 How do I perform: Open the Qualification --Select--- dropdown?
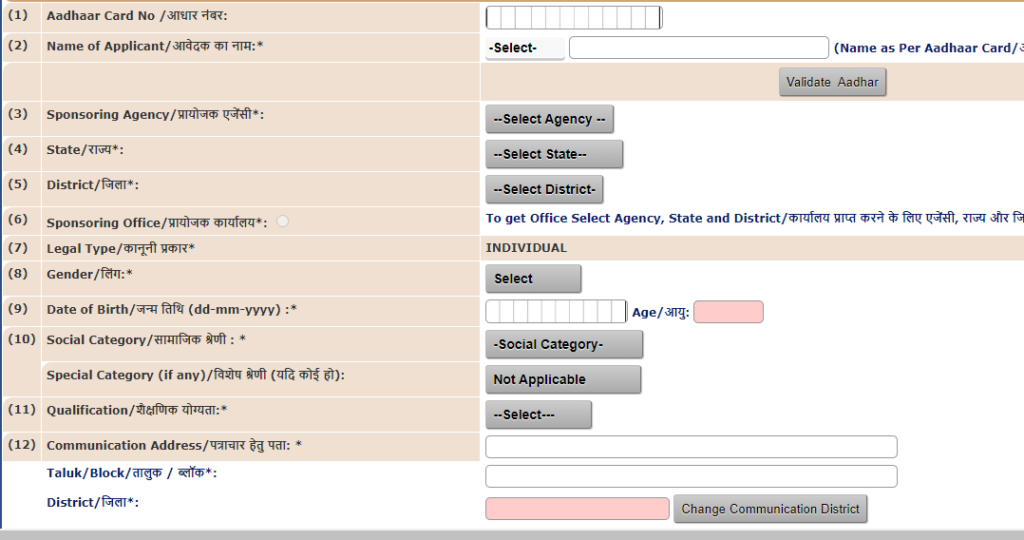click(x=538, y=415)
